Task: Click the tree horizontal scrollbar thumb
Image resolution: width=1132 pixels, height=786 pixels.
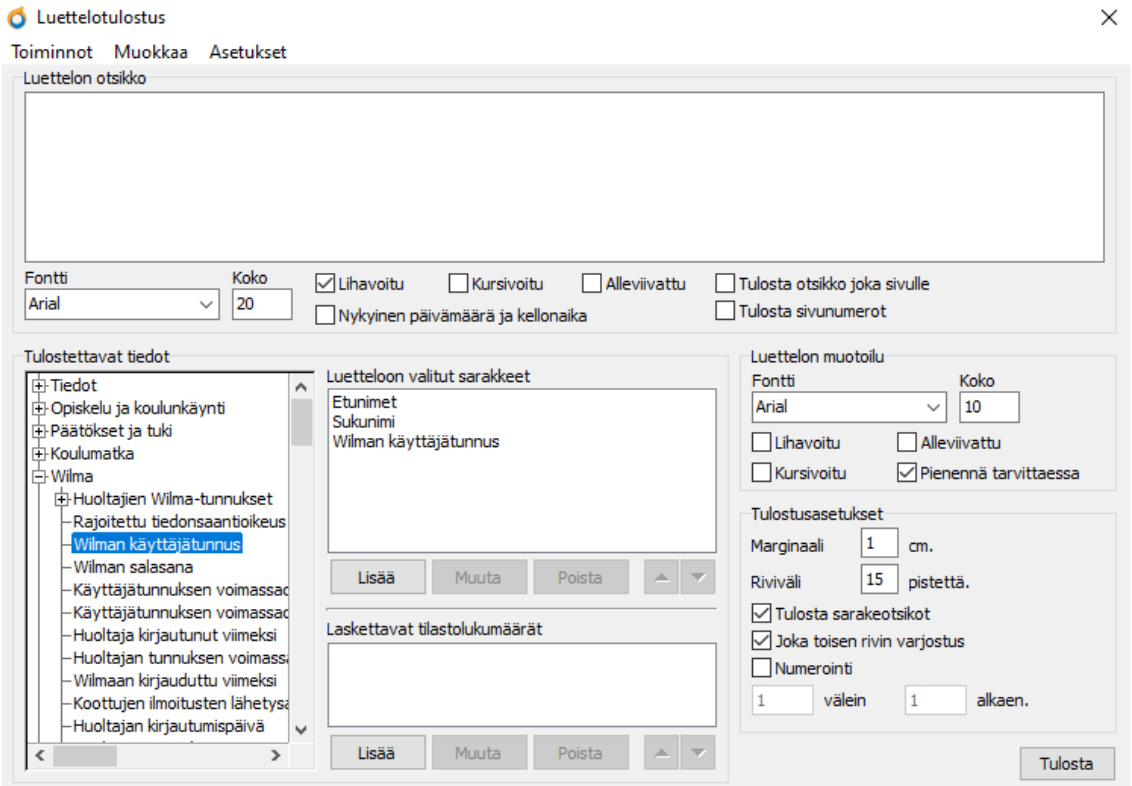Action: pyautogui.click(x=84, y=756)
